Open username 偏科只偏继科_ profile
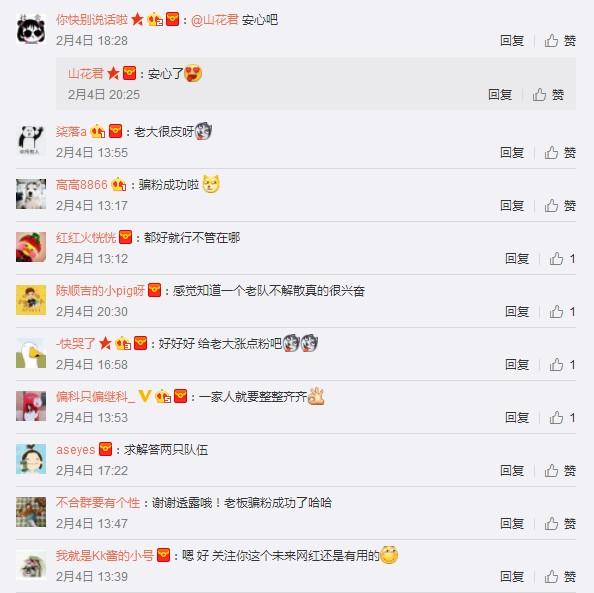The height and width of the screenshot is (593, 594). (95, 397)
